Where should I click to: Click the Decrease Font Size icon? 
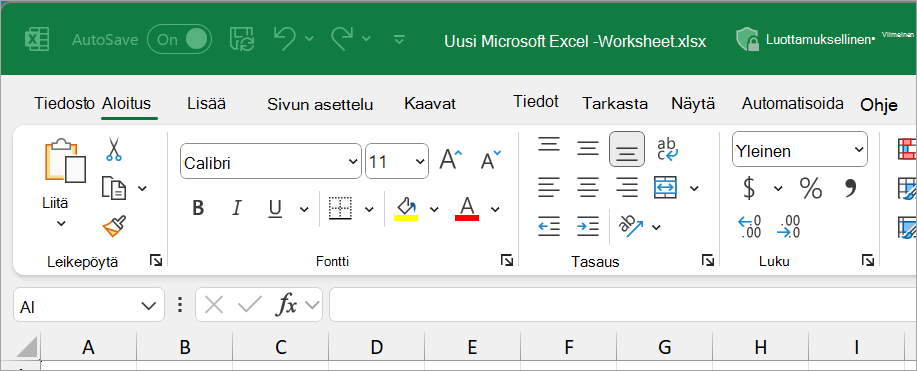[490, 160]
